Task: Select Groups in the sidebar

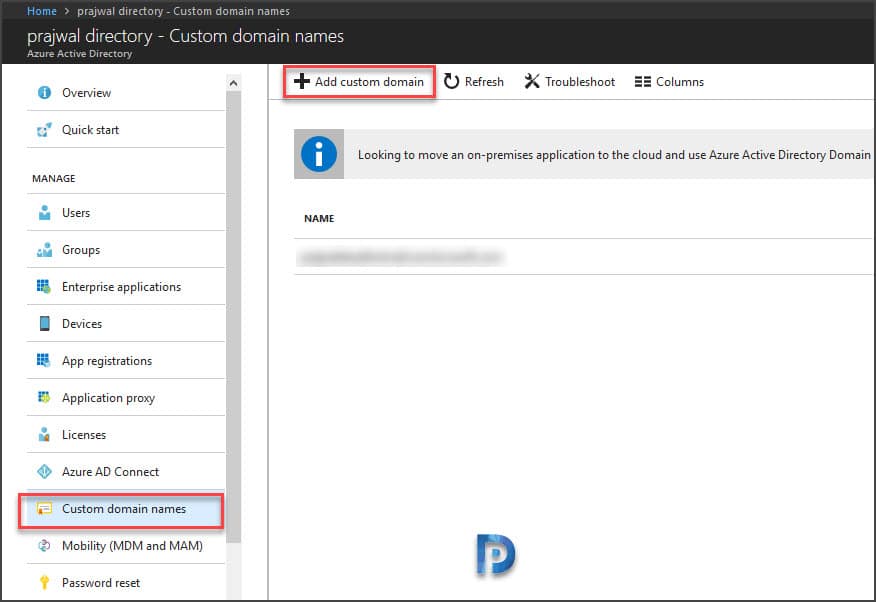Action: click(x=126, y=250)
